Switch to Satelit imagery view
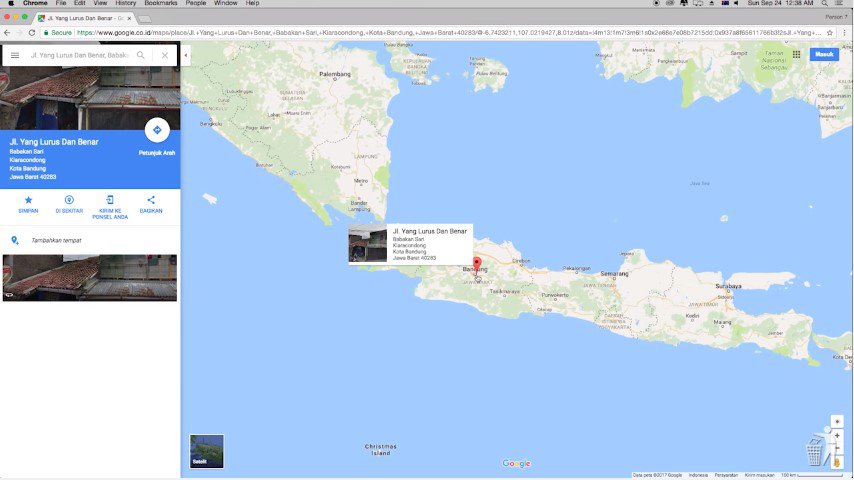The image size is (854, 480). 206,451
